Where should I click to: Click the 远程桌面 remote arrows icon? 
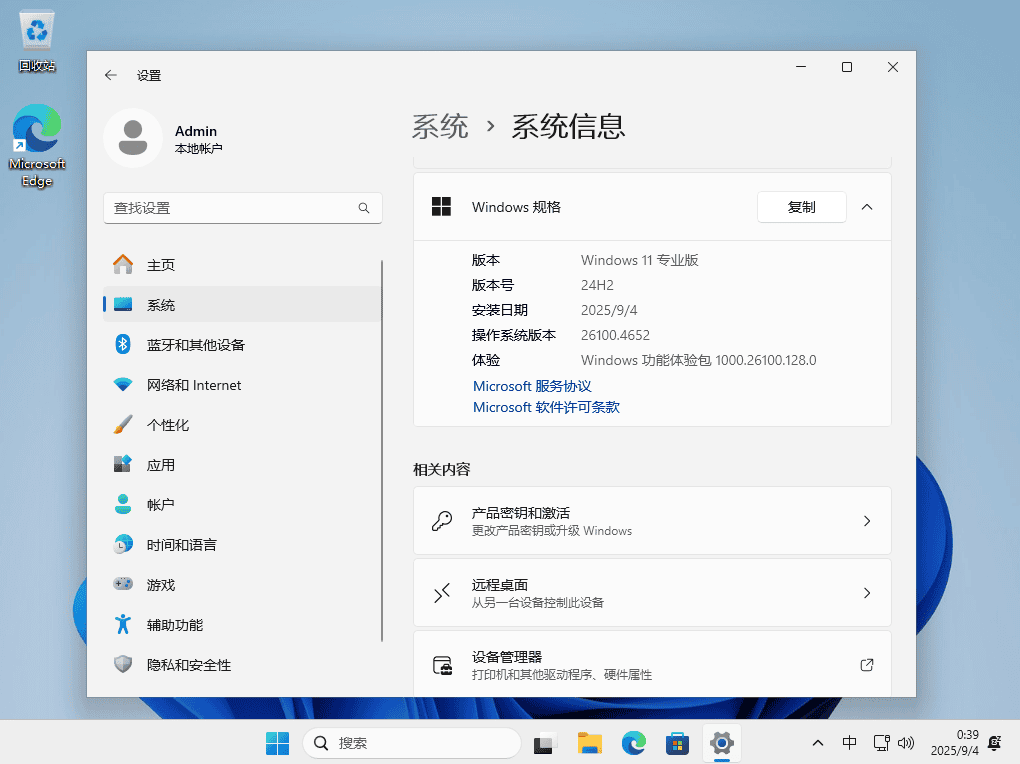tap(442, 593)
